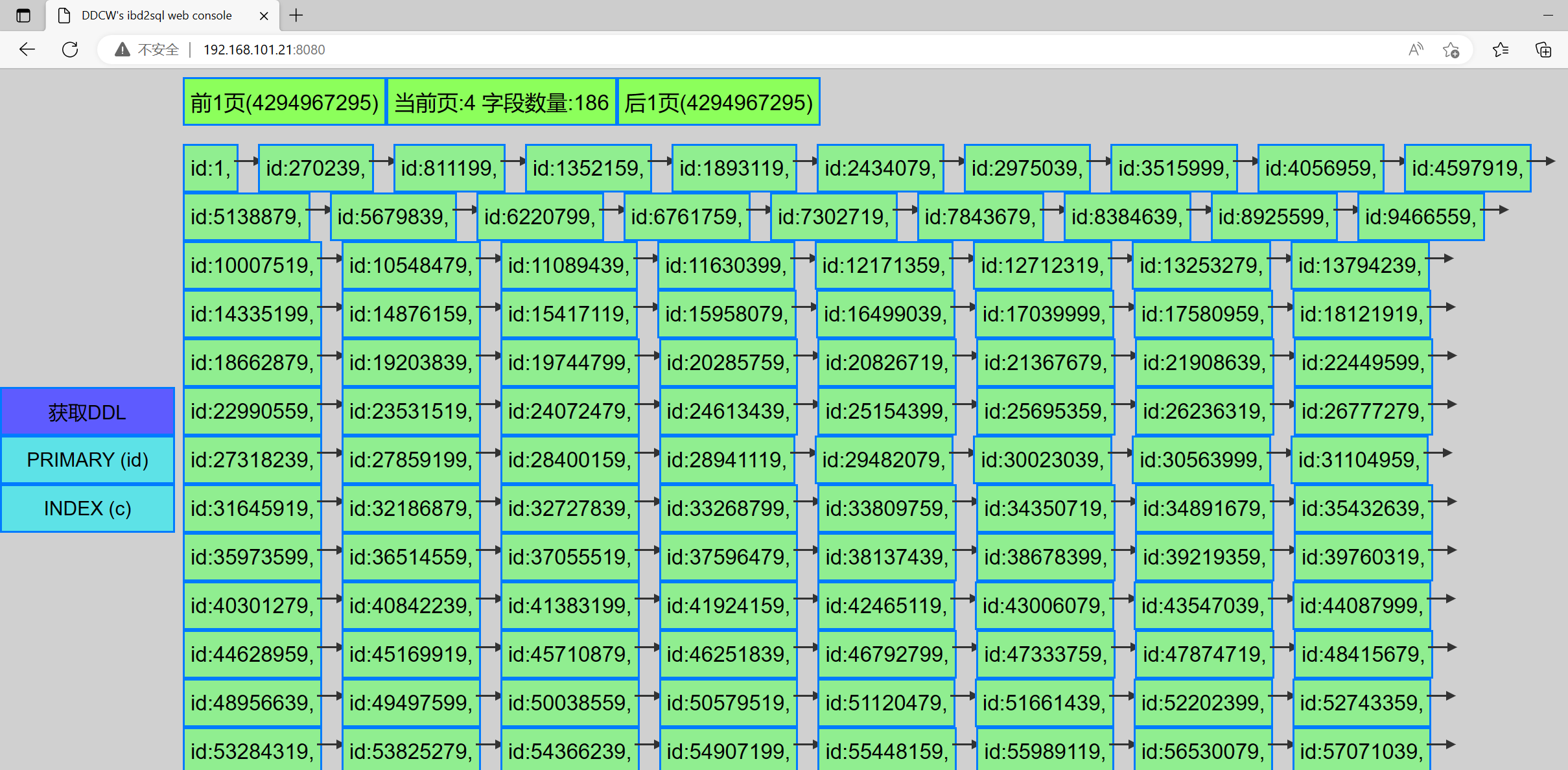The height and width of the screenshot is (770, 1568).
Task: Close the ibd2sql web console tab
Action: click(264, 16)
